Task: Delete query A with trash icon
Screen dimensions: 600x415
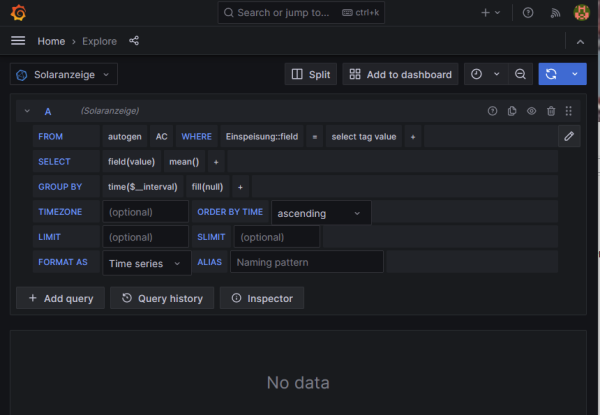Action: (550, 111)
